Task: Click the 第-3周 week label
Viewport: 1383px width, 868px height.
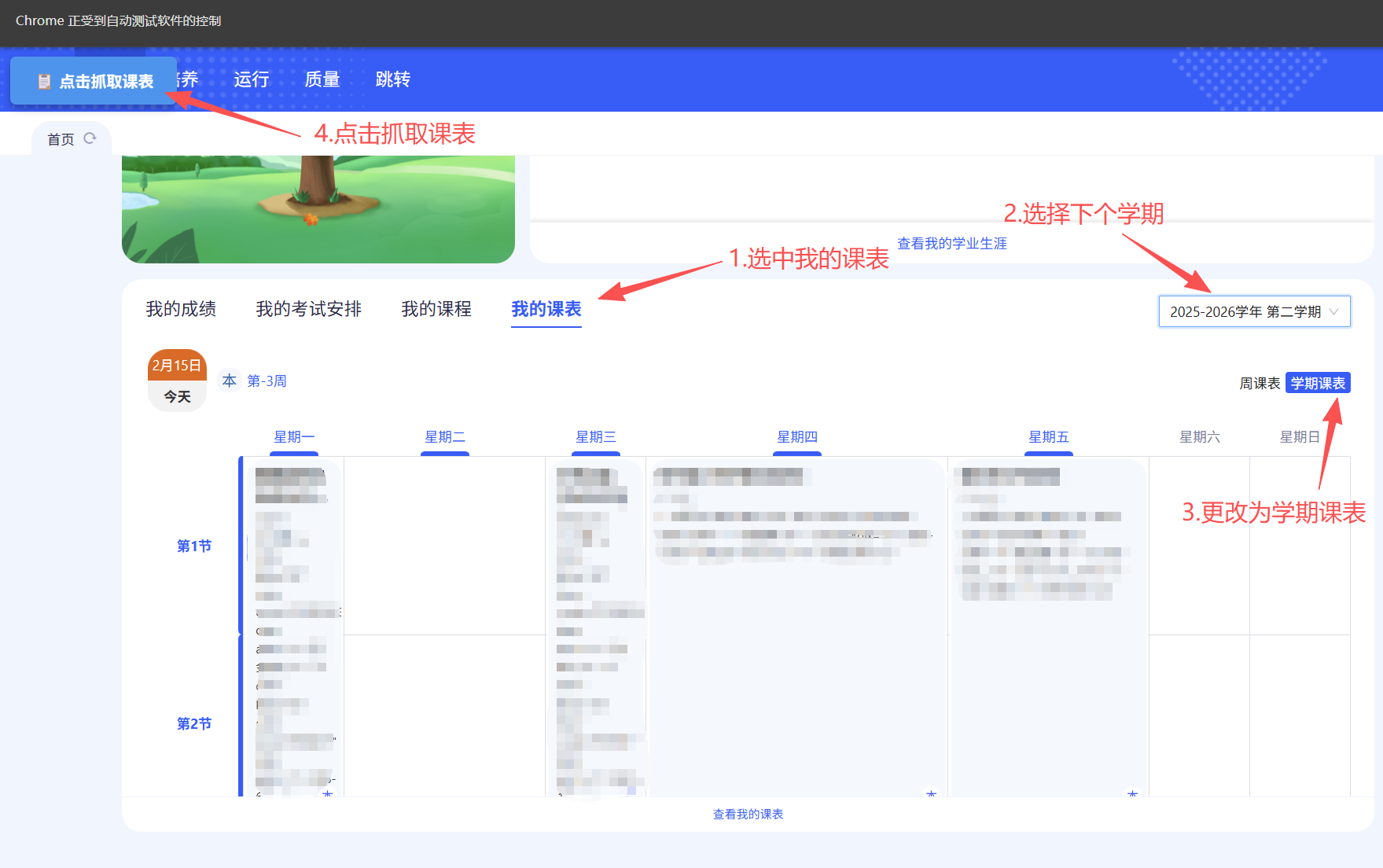Action: (267, 381)
